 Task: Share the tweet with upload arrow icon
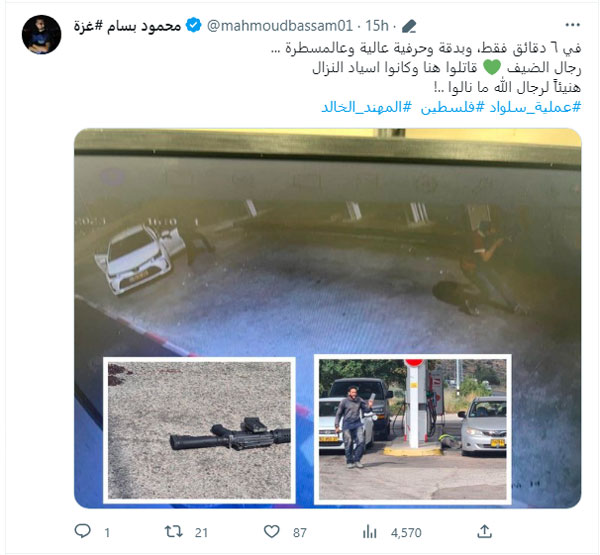click(484, 531)
